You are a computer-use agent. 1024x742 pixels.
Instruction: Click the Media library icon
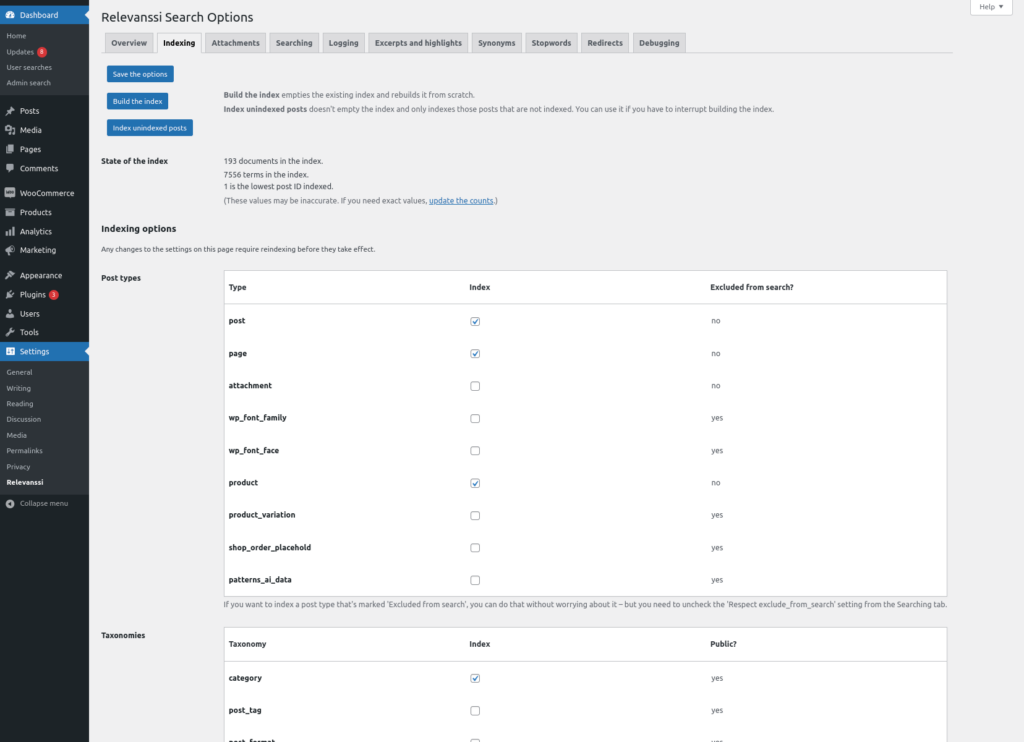tap(10, 130)
